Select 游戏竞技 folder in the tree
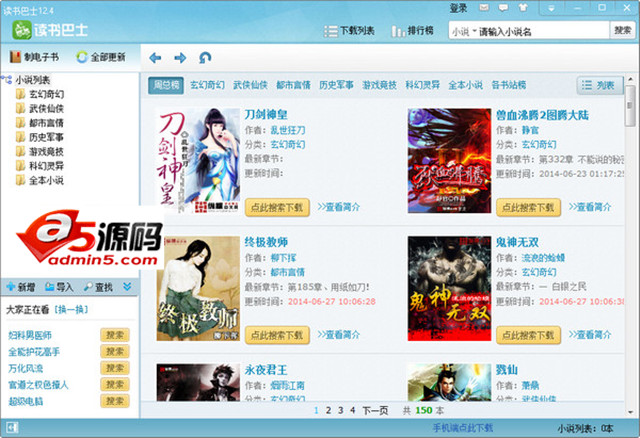 click(40, 151)
